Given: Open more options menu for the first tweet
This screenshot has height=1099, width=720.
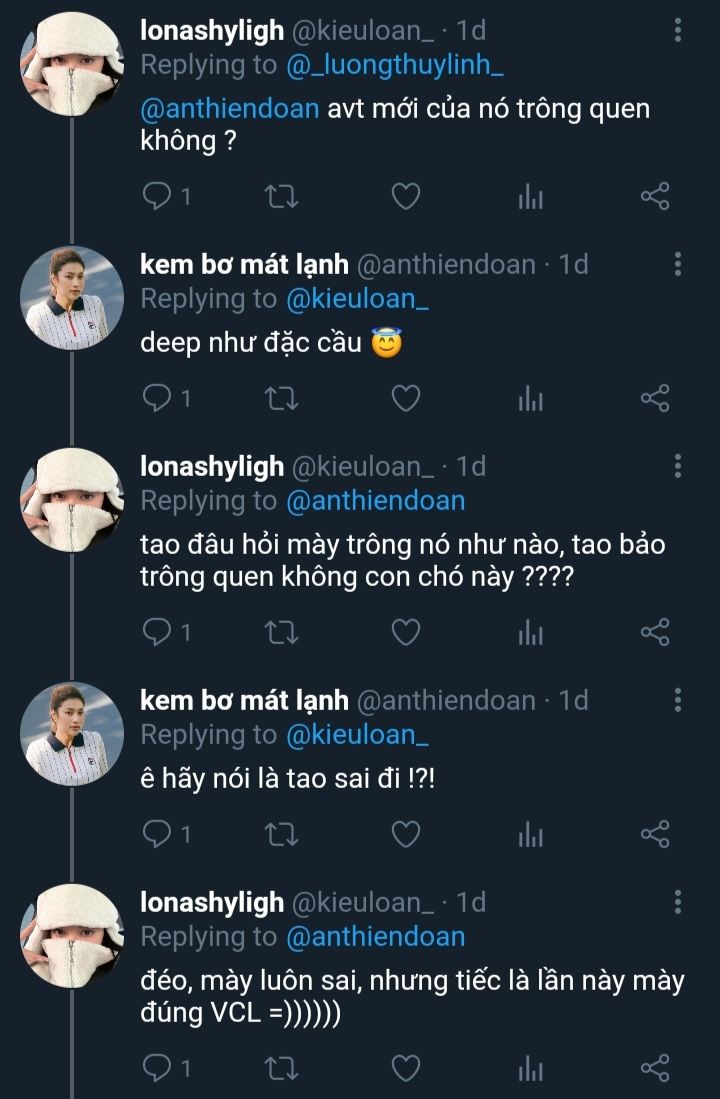Looking at the screenshot, I should click(x=678, y=30).
